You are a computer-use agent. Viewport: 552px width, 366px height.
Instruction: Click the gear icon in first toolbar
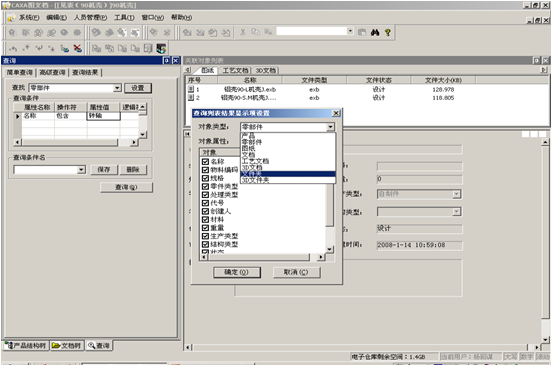77,32
